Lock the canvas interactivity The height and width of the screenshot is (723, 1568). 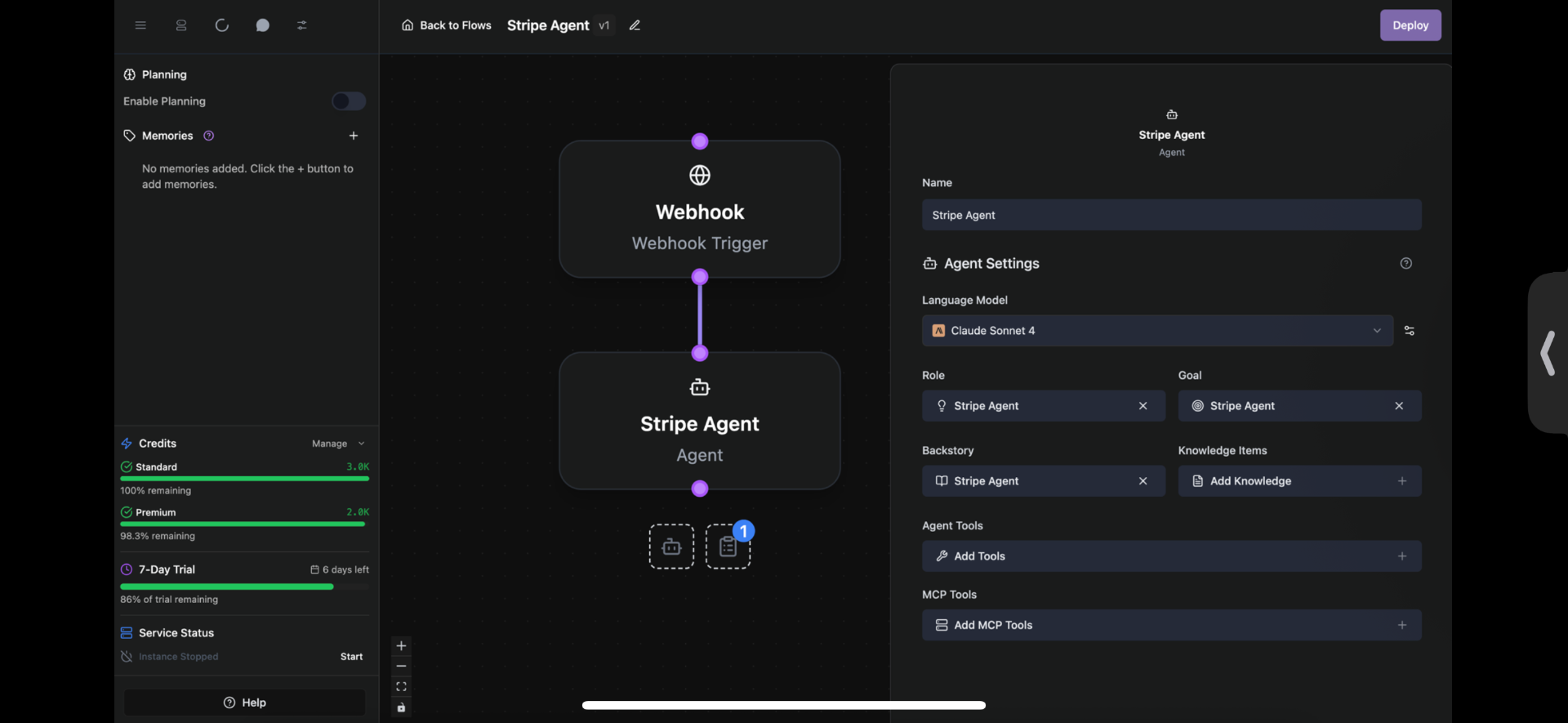pos(401,707)
